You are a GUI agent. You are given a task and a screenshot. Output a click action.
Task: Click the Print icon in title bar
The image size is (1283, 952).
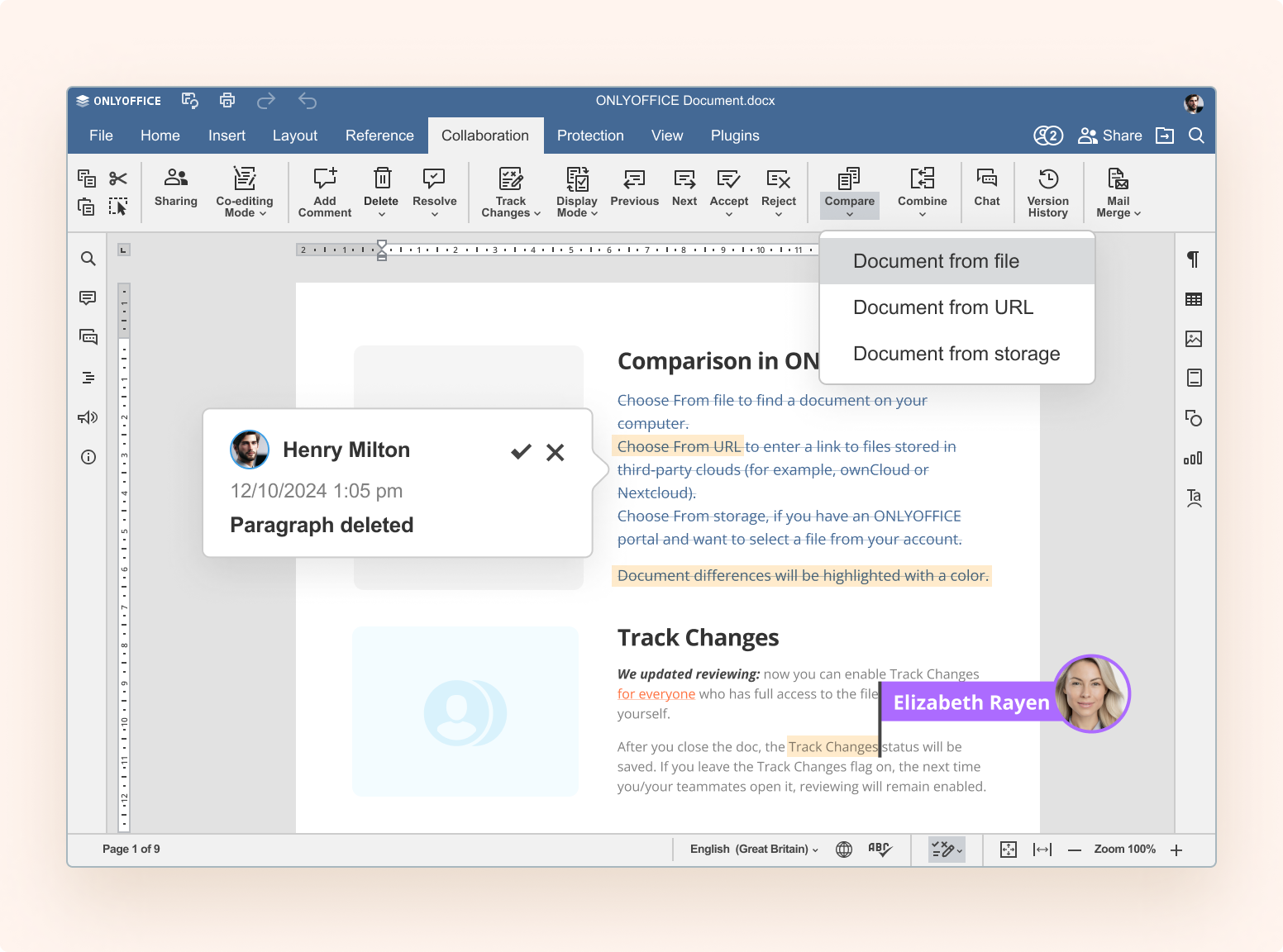(x=227, y=101)
